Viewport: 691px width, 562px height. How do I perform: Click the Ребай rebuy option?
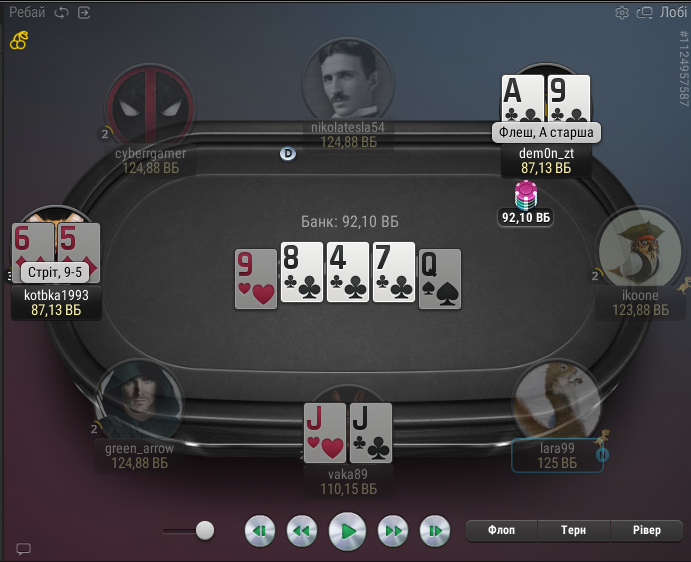[27, 12]
